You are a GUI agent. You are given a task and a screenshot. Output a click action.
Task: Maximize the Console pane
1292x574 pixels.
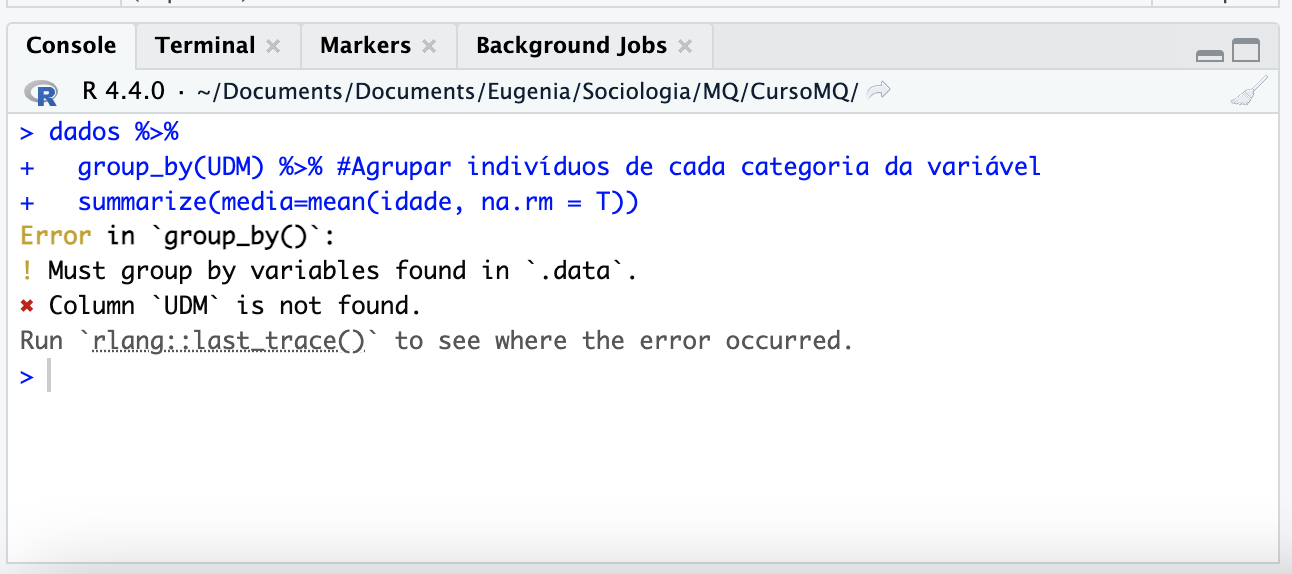1246,51
